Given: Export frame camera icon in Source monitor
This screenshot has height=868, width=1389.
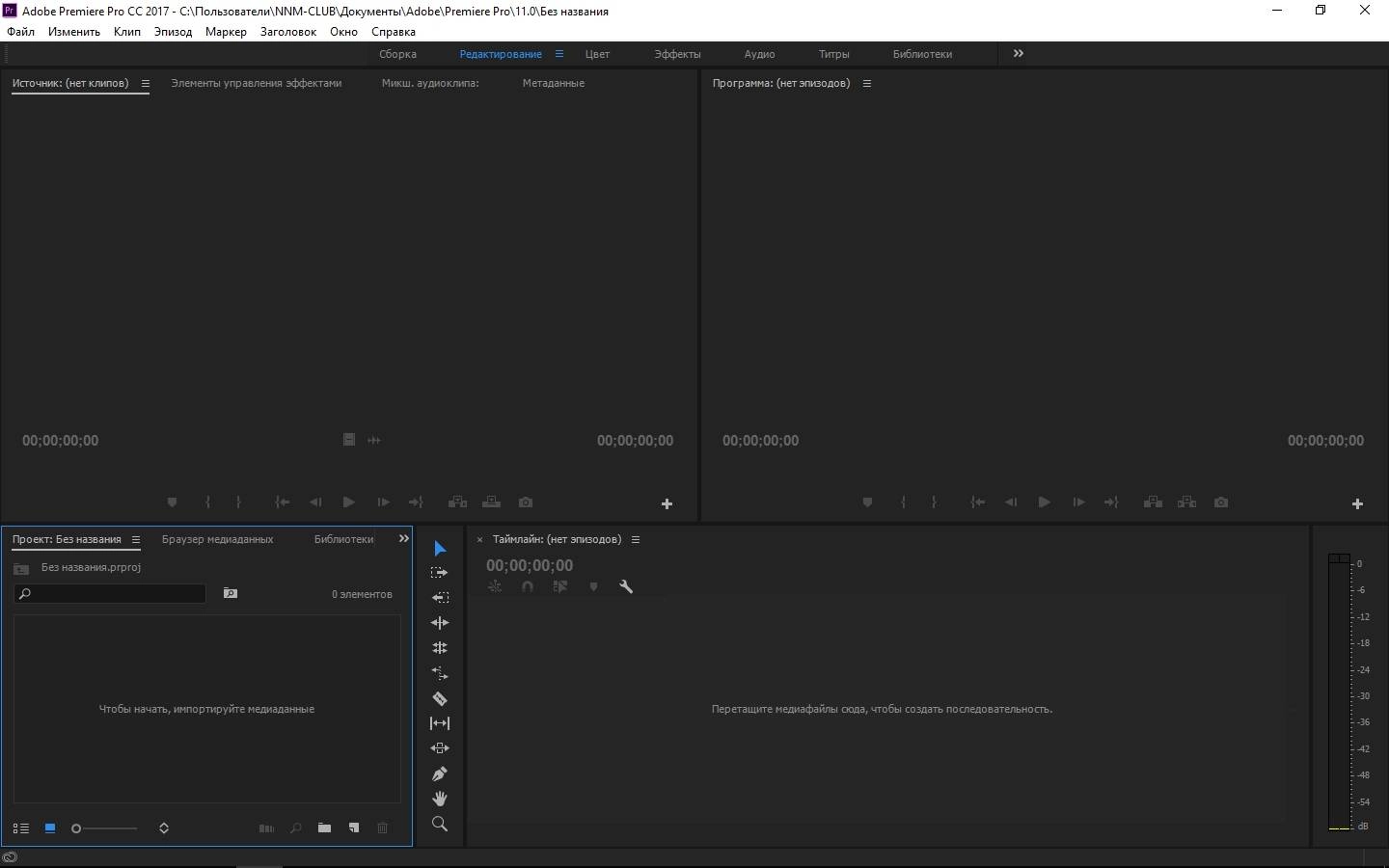Looking at the screenshot, I should [526, 502].
